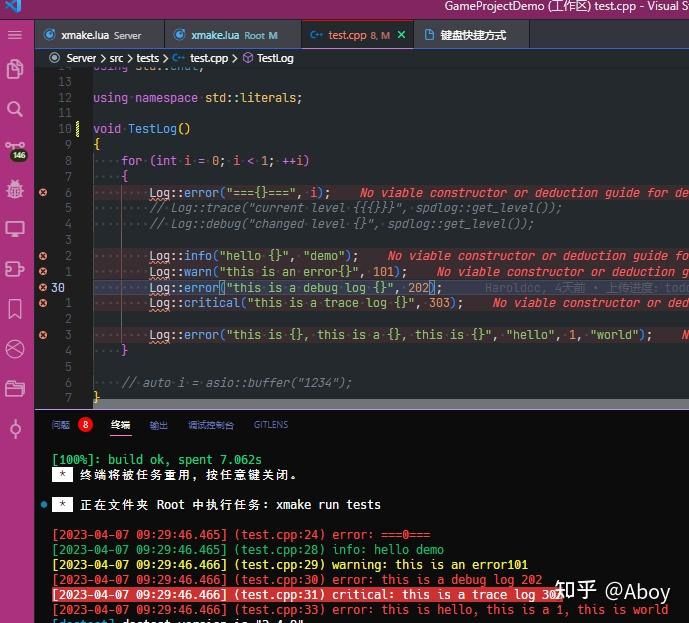
Task: Click src in the breadcrumb
Action: [x=116, y=58]
